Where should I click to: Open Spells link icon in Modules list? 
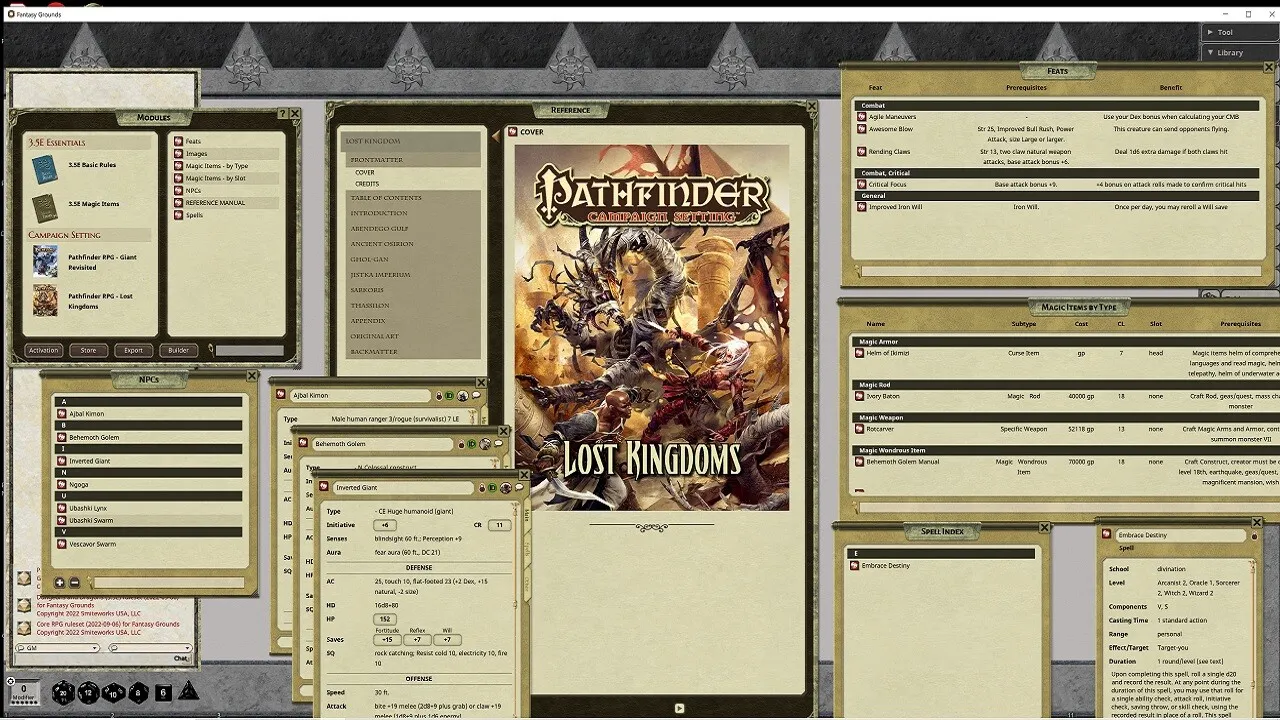click(178, 215)
